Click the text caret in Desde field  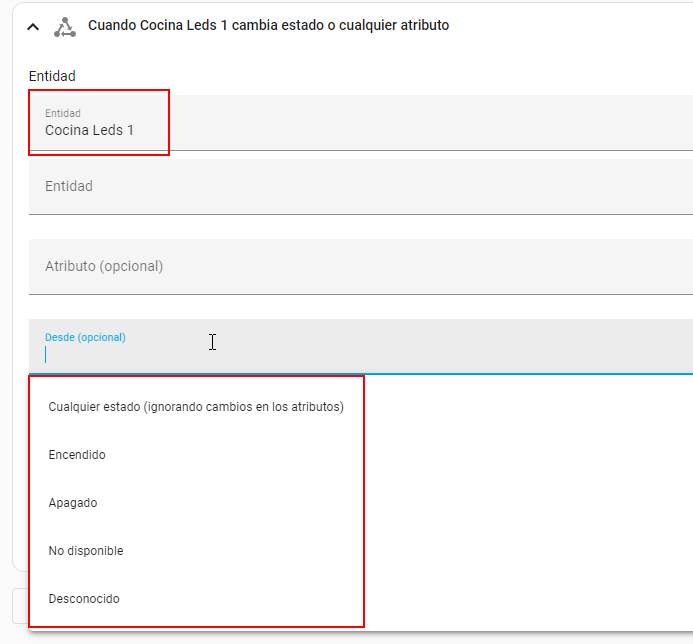click(46, 354)
